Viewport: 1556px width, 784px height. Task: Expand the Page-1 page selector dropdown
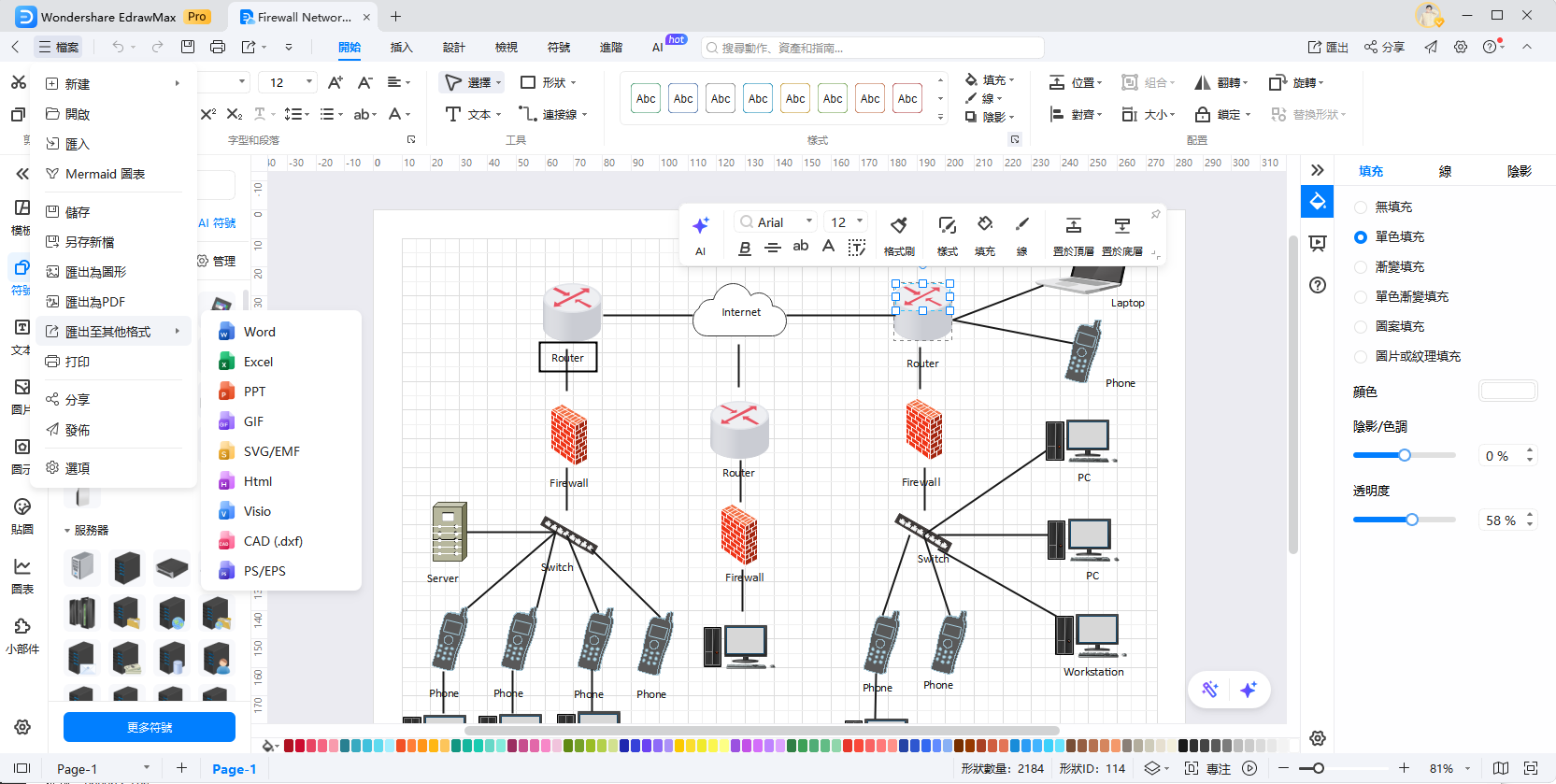(x=147, y=768)
